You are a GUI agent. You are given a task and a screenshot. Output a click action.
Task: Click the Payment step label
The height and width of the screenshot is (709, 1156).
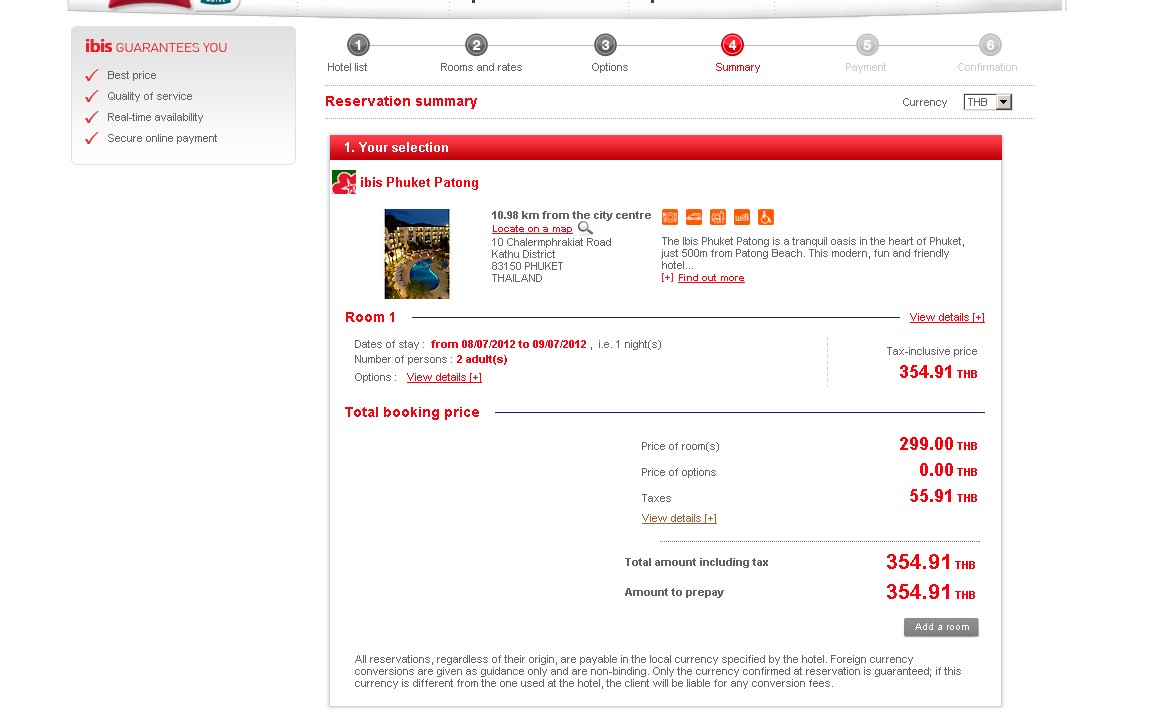866,67
